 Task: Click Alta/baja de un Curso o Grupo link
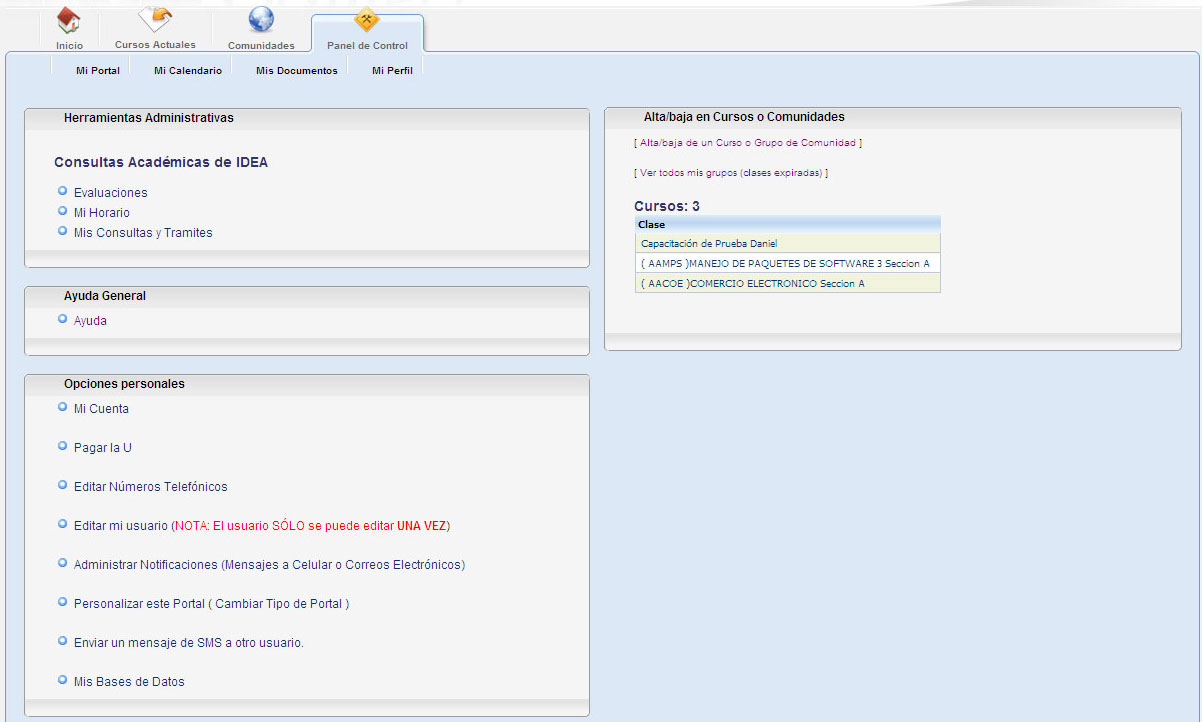(x=748, y=143)
